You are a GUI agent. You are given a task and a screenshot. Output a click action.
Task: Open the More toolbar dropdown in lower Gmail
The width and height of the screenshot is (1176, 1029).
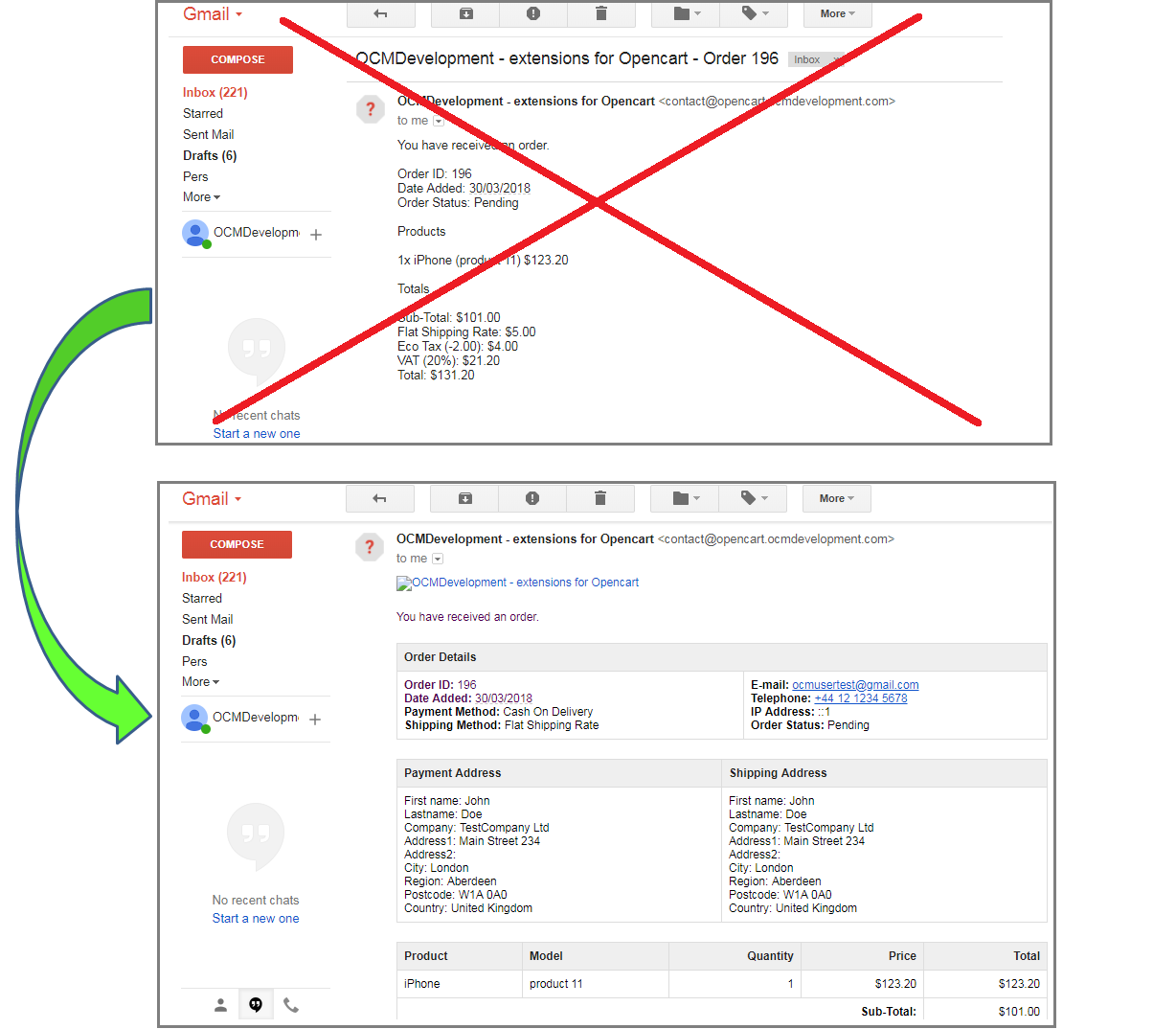tap(837, 498)
